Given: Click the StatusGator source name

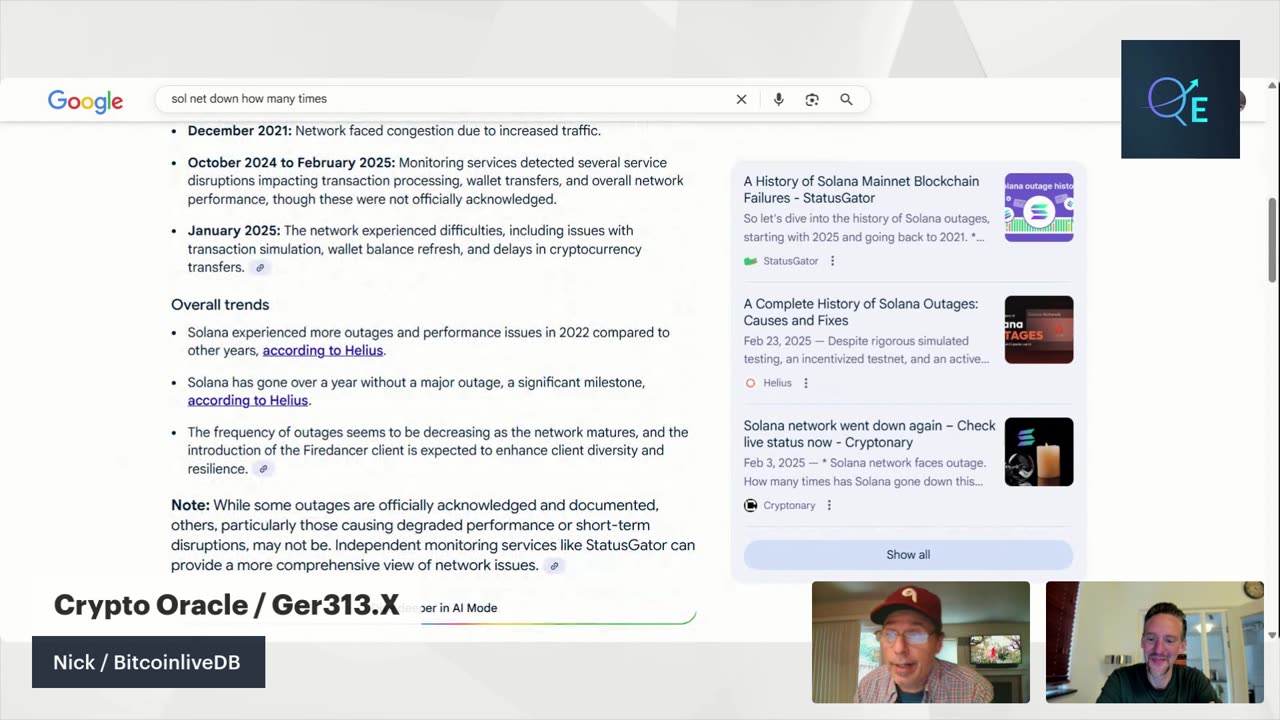Looking at the screenshot, I should 791,261.
